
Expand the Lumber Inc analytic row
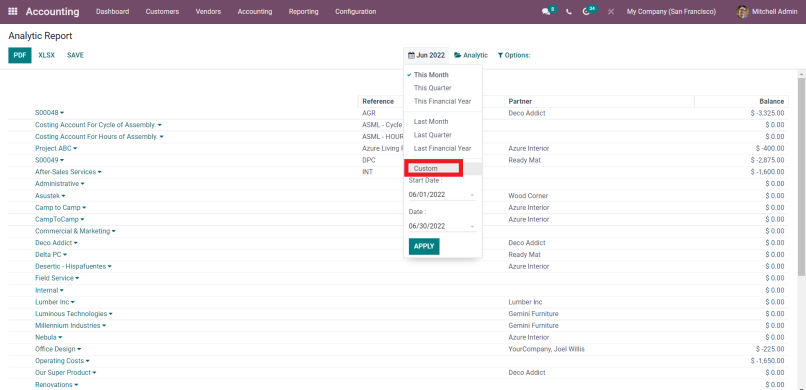coord(55,302)
